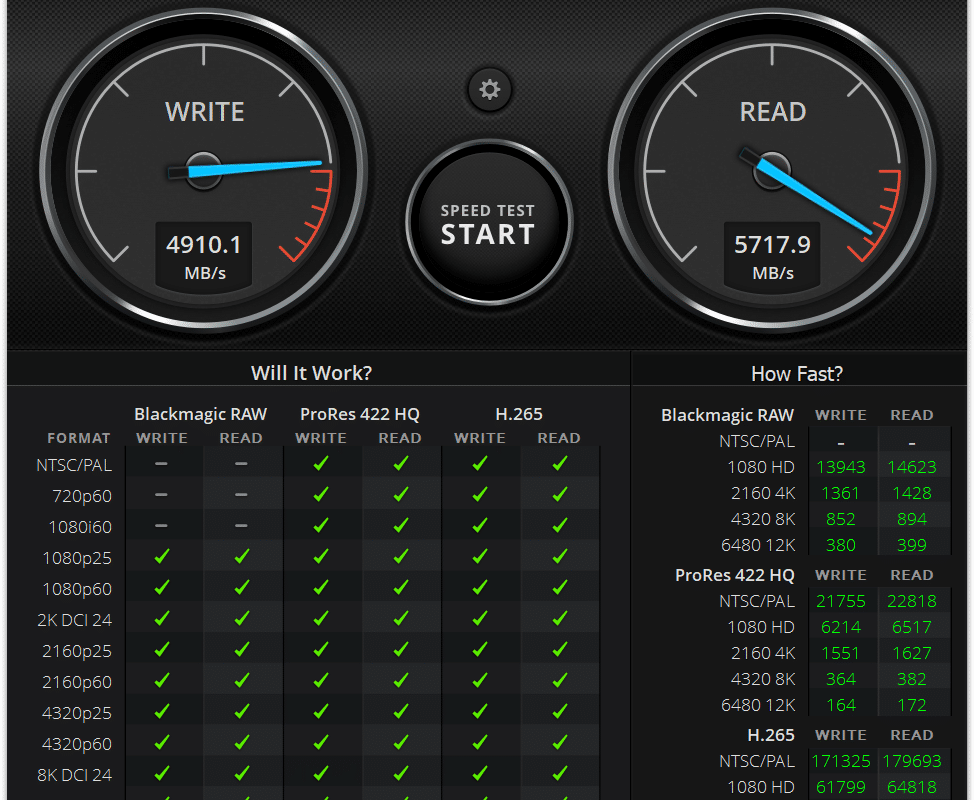Click the READ speed gauge value 5717.9
Viewport: 974px width, 800px height.
point(772,245)
